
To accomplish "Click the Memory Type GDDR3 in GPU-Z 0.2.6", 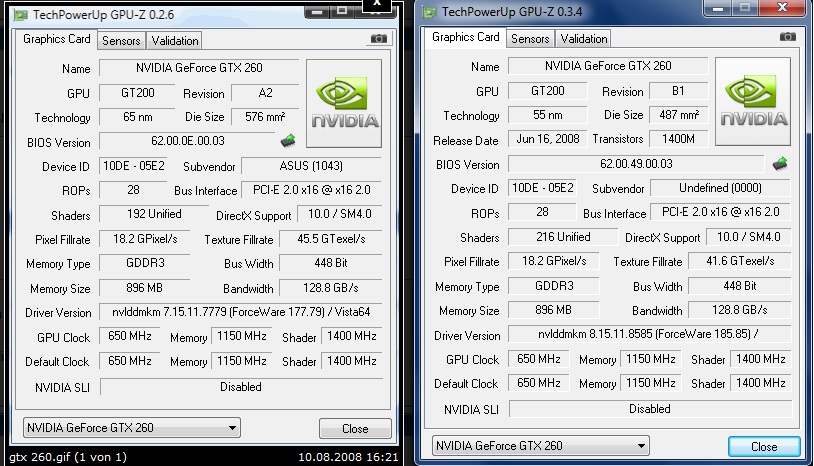I will [x=145, y=263].
